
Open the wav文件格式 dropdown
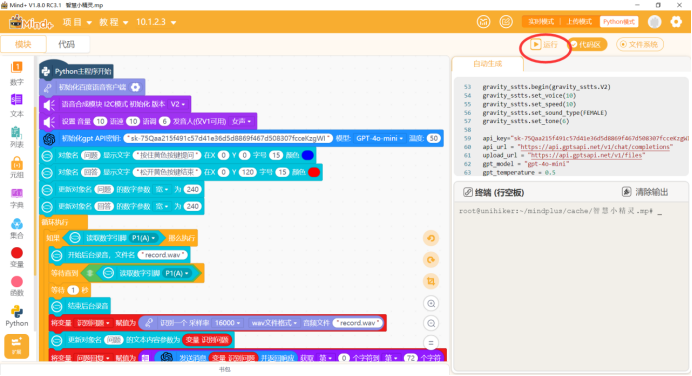pos(274,323)
